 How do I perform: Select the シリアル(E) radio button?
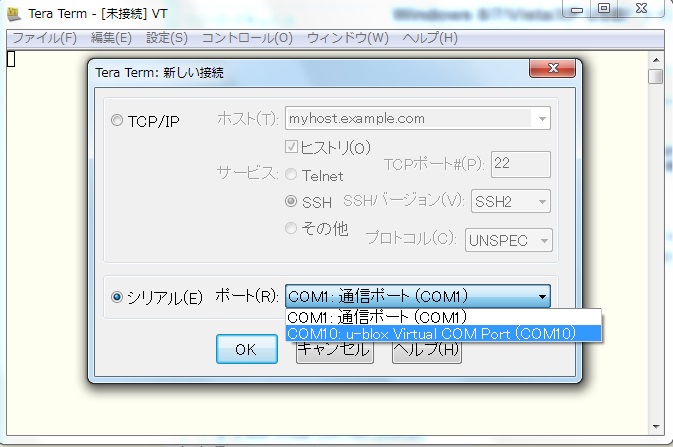click(117, 297)
